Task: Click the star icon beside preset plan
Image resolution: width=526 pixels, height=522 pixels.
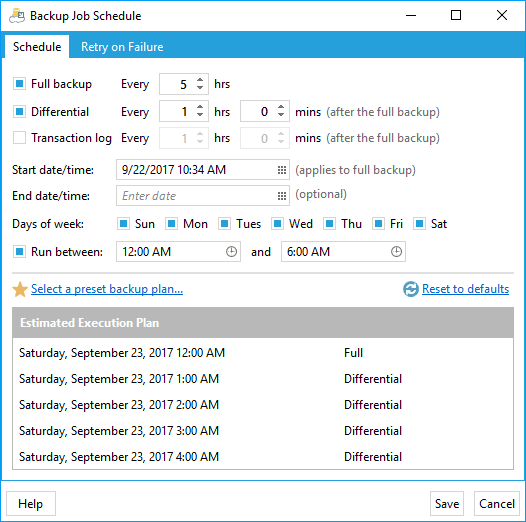Action: [20, 289]
